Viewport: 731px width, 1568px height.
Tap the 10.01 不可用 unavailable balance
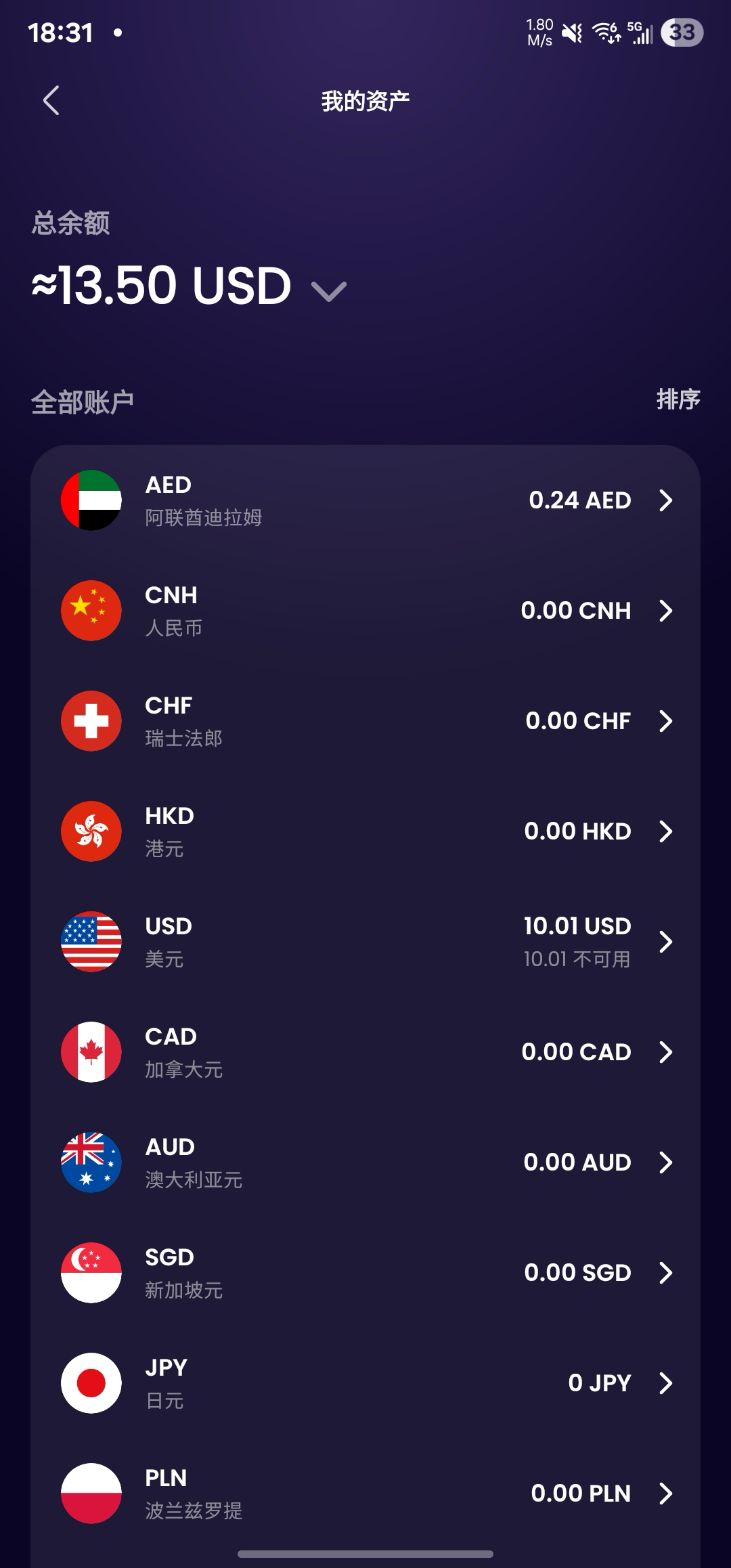tap(577, 959)
